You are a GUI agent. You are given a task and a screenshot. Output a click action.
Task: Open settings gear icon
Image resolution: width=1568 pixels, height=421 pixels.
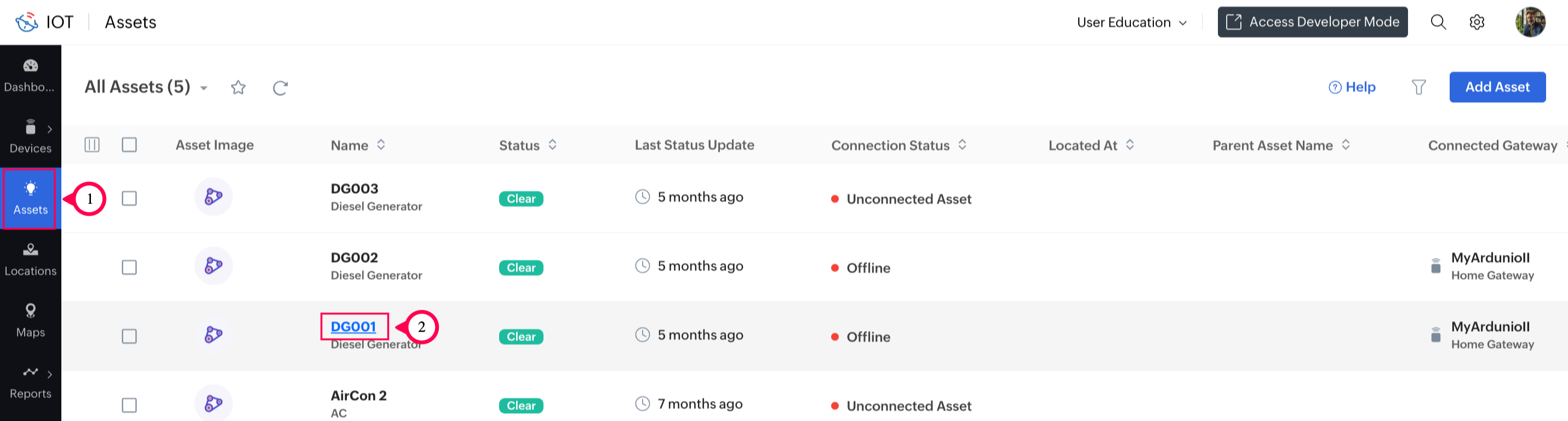1477,22
